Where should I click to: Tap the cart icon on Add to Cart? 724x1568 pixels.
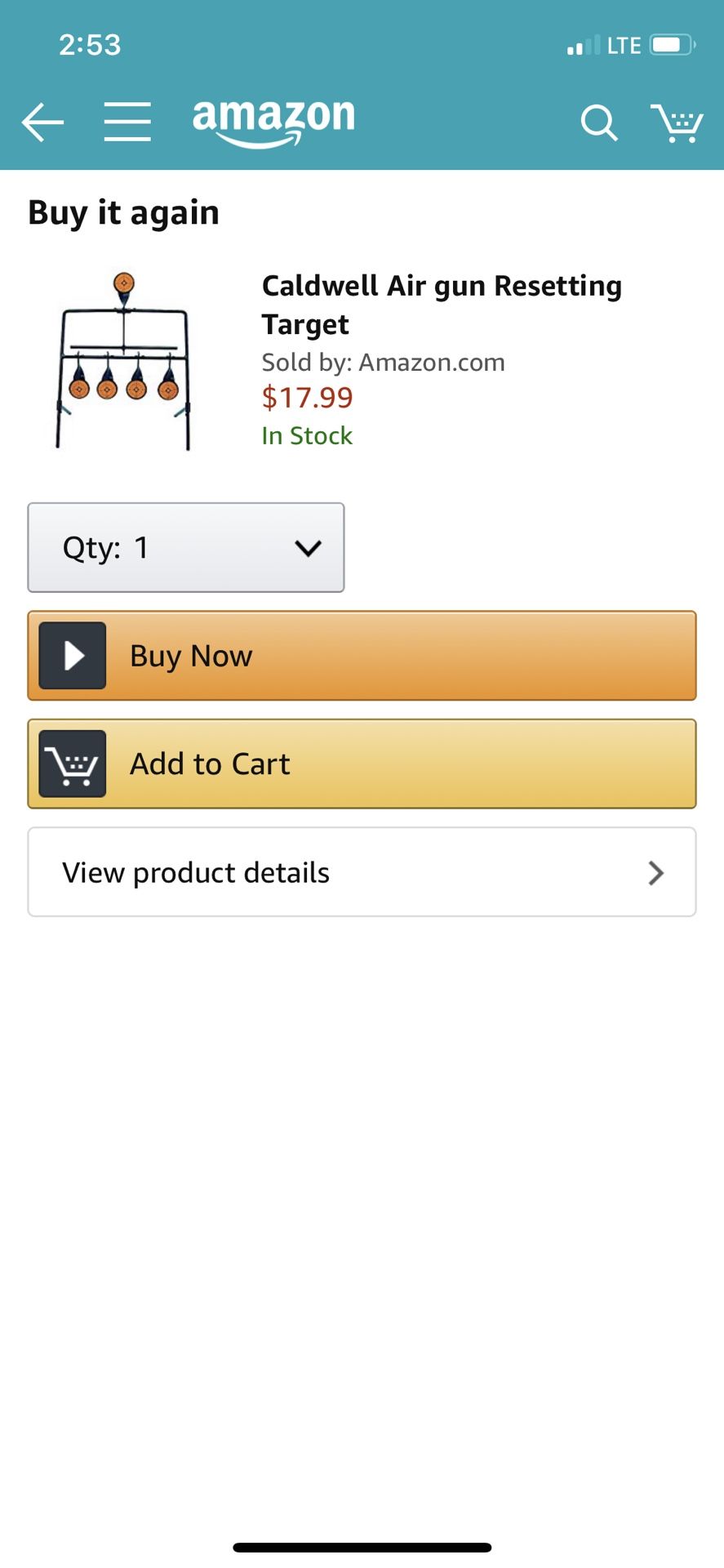coord(73,764)
